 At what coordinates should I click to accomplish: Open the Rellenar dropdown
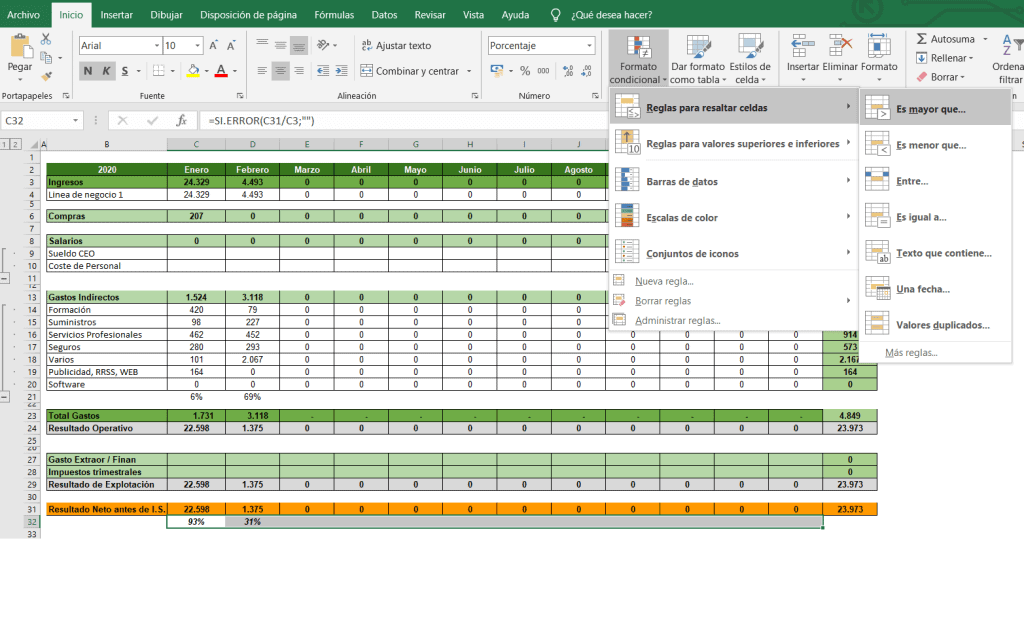click(944, 58)
